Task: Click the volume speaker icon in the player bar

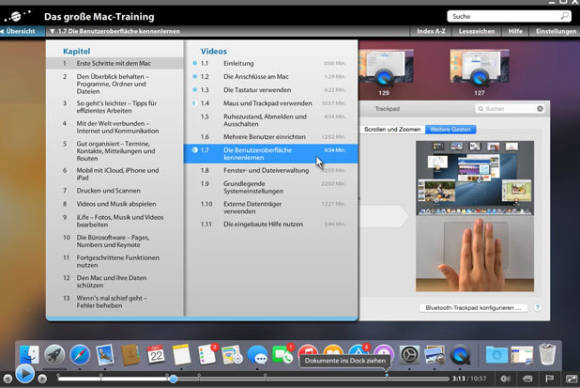Action: click(x=505, y=379)
